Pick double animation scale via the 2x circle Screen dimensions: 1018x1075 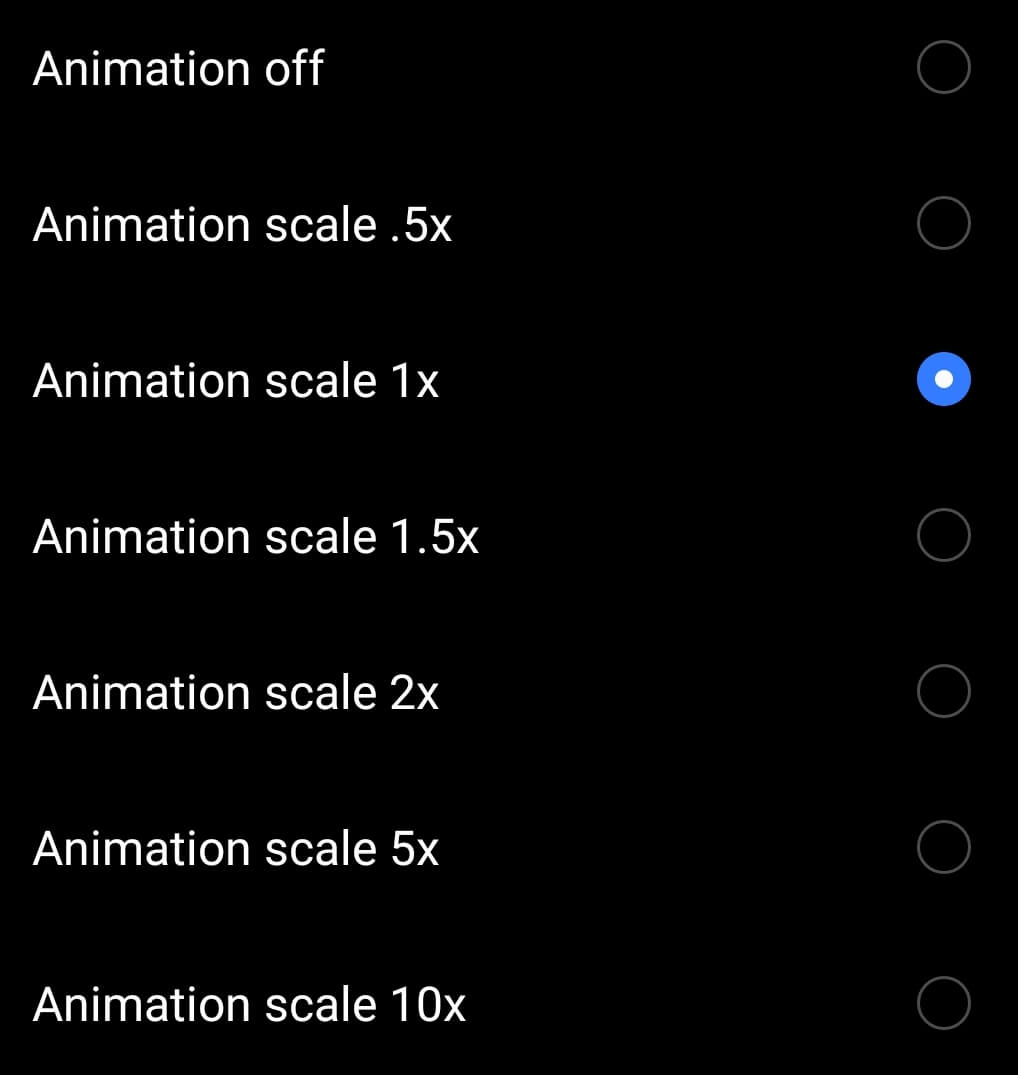[x=943, y=692]
